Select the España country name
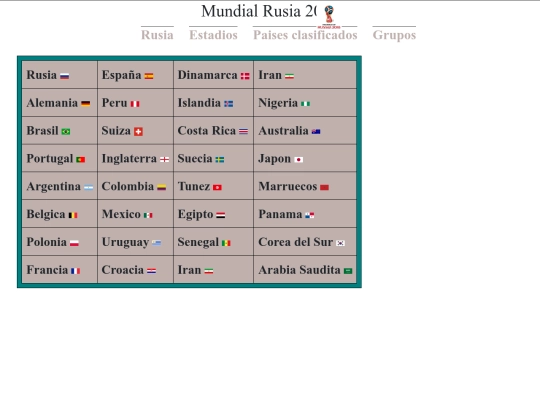The image size is (540, 405). tap(122, 75)
